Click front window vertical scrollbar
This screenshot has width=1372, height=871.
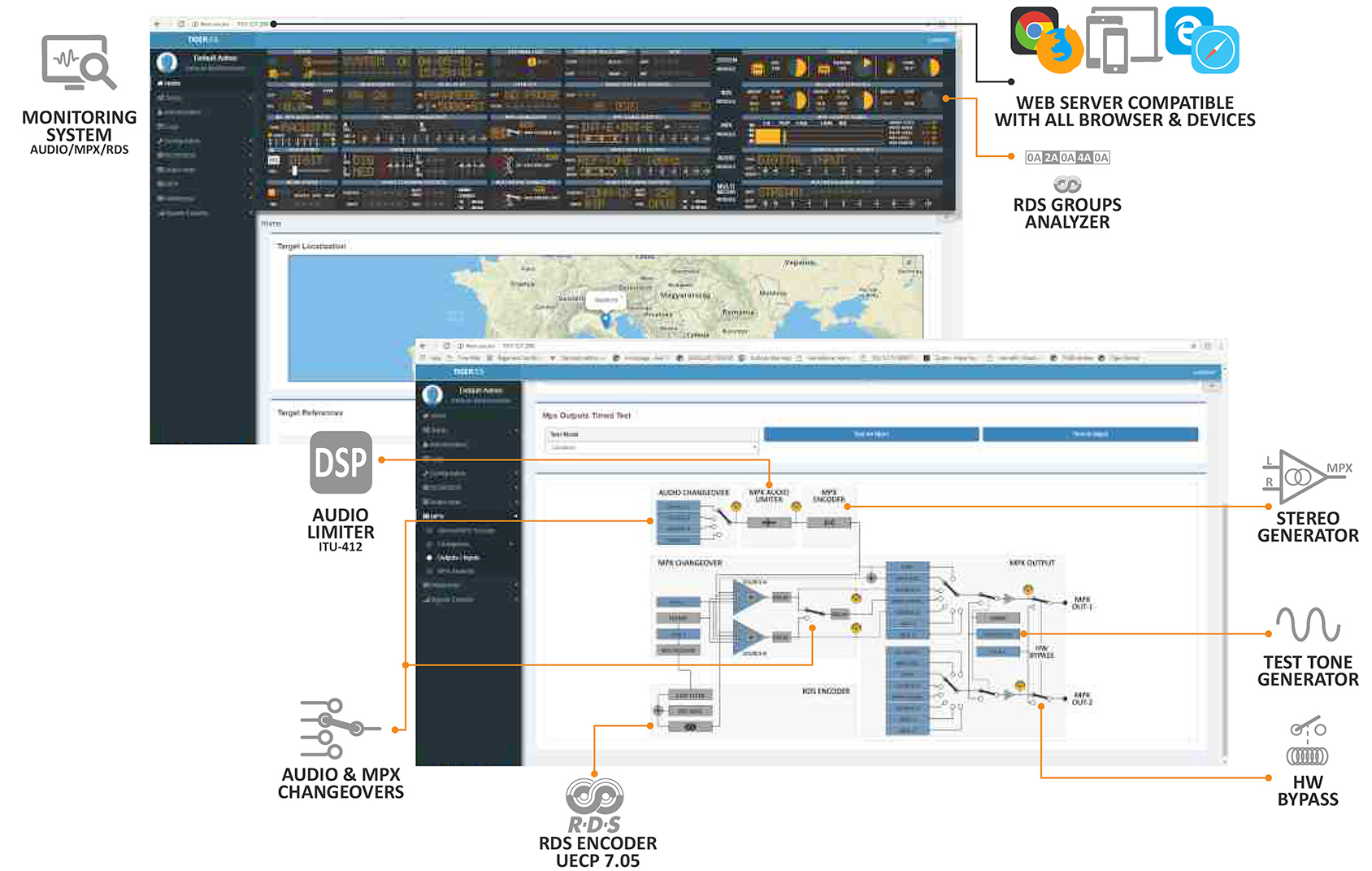[1224, 630]
